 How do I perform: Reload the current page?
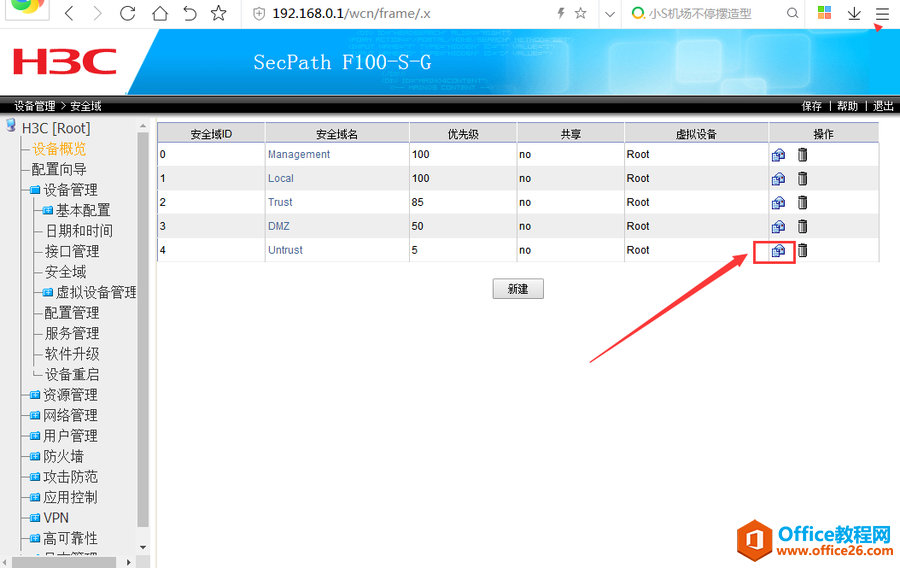127,13
